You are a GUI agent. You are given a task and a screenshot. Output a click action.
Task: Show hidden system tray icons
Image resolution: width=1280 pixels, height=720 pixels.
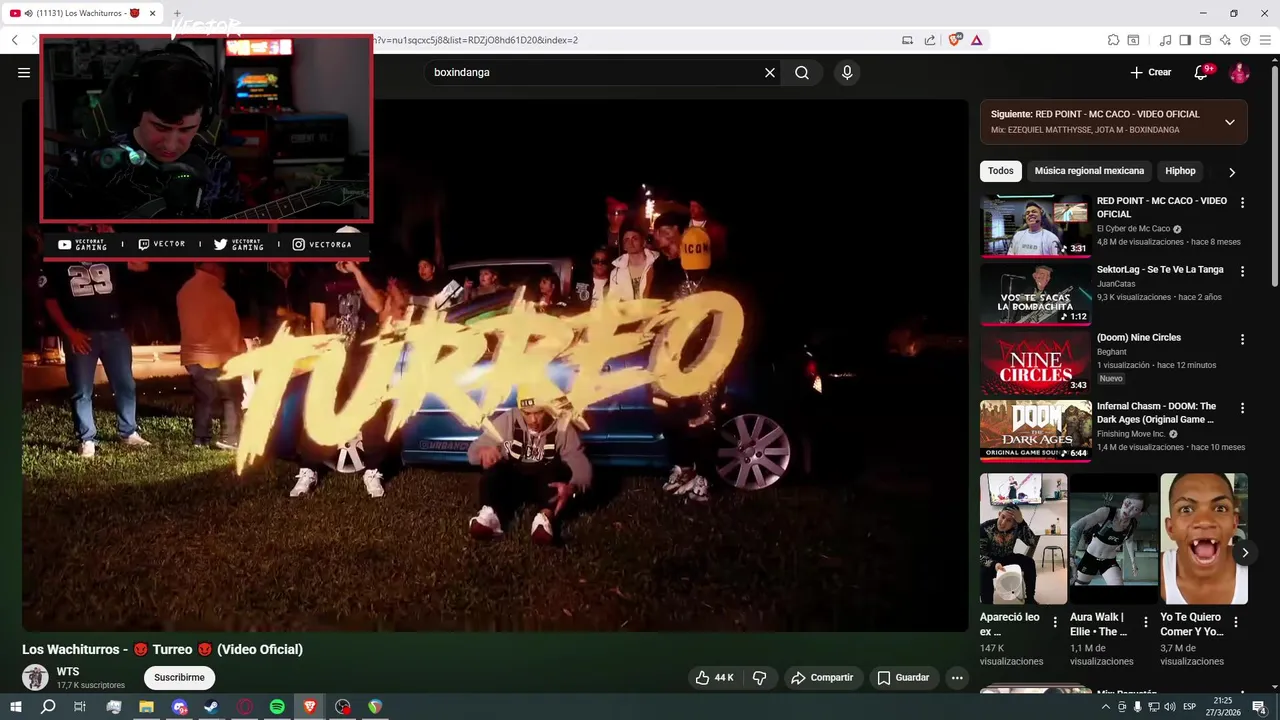[1105, 707]
